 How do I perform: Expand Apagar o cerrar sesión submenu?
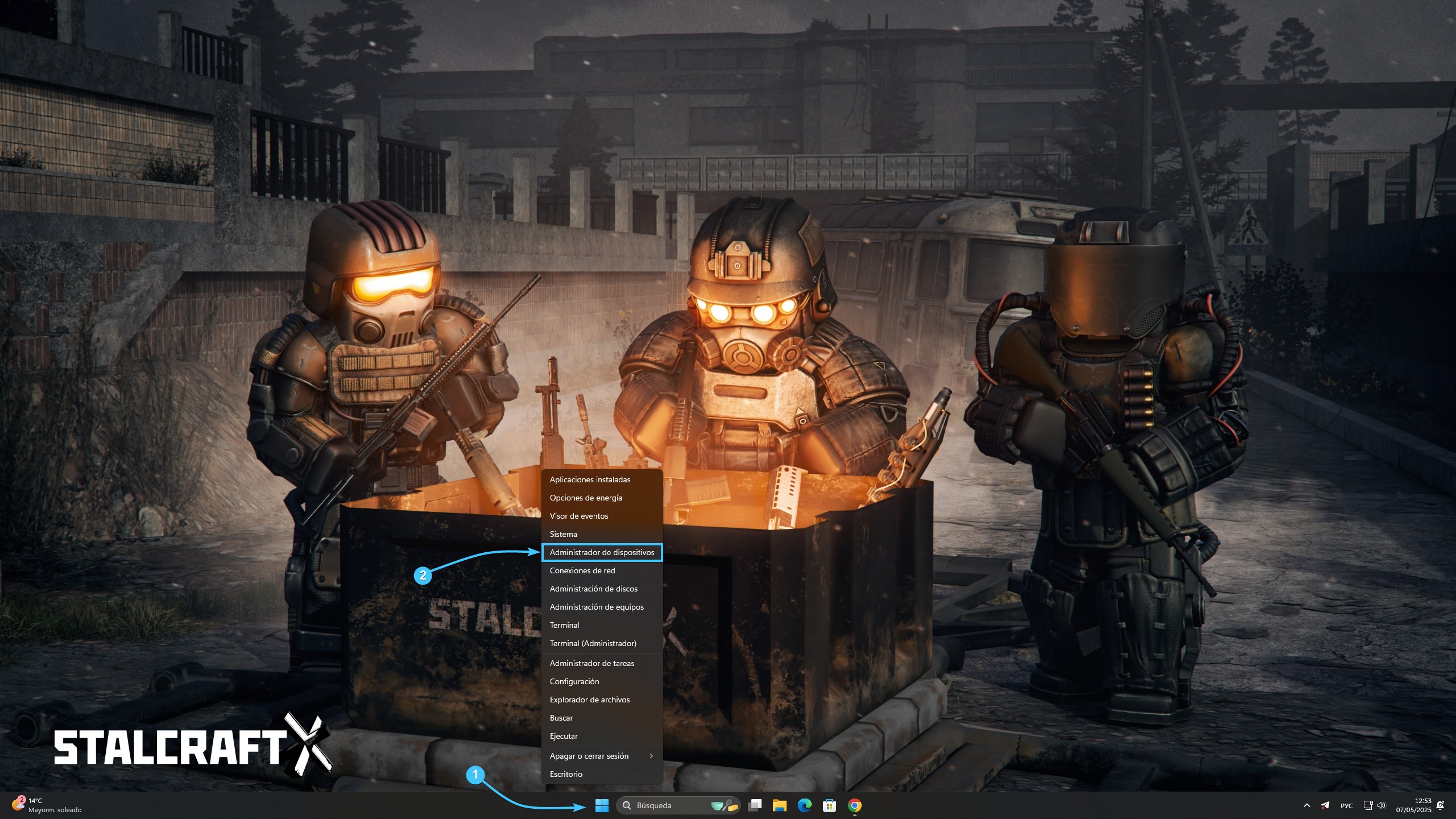point(602,756)
